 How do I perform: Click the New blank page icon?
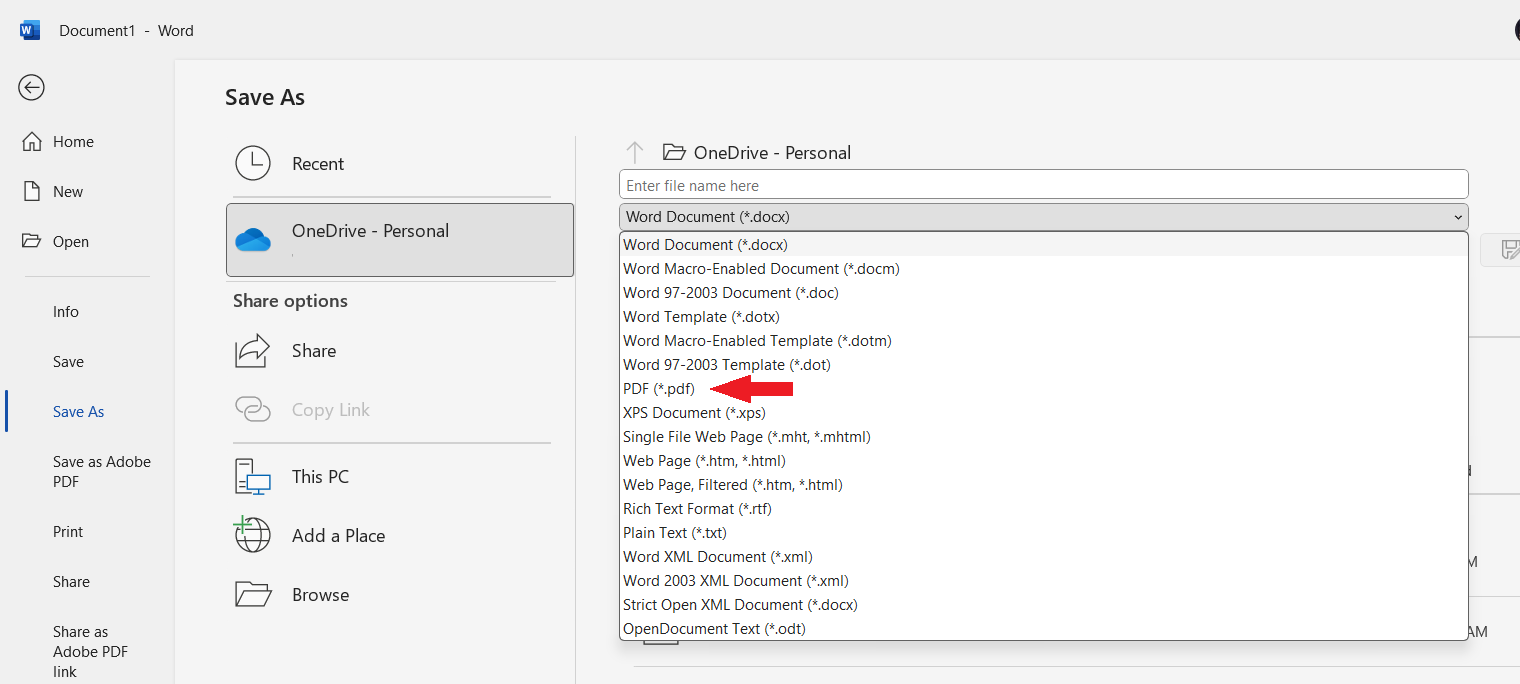click(32, 192)
